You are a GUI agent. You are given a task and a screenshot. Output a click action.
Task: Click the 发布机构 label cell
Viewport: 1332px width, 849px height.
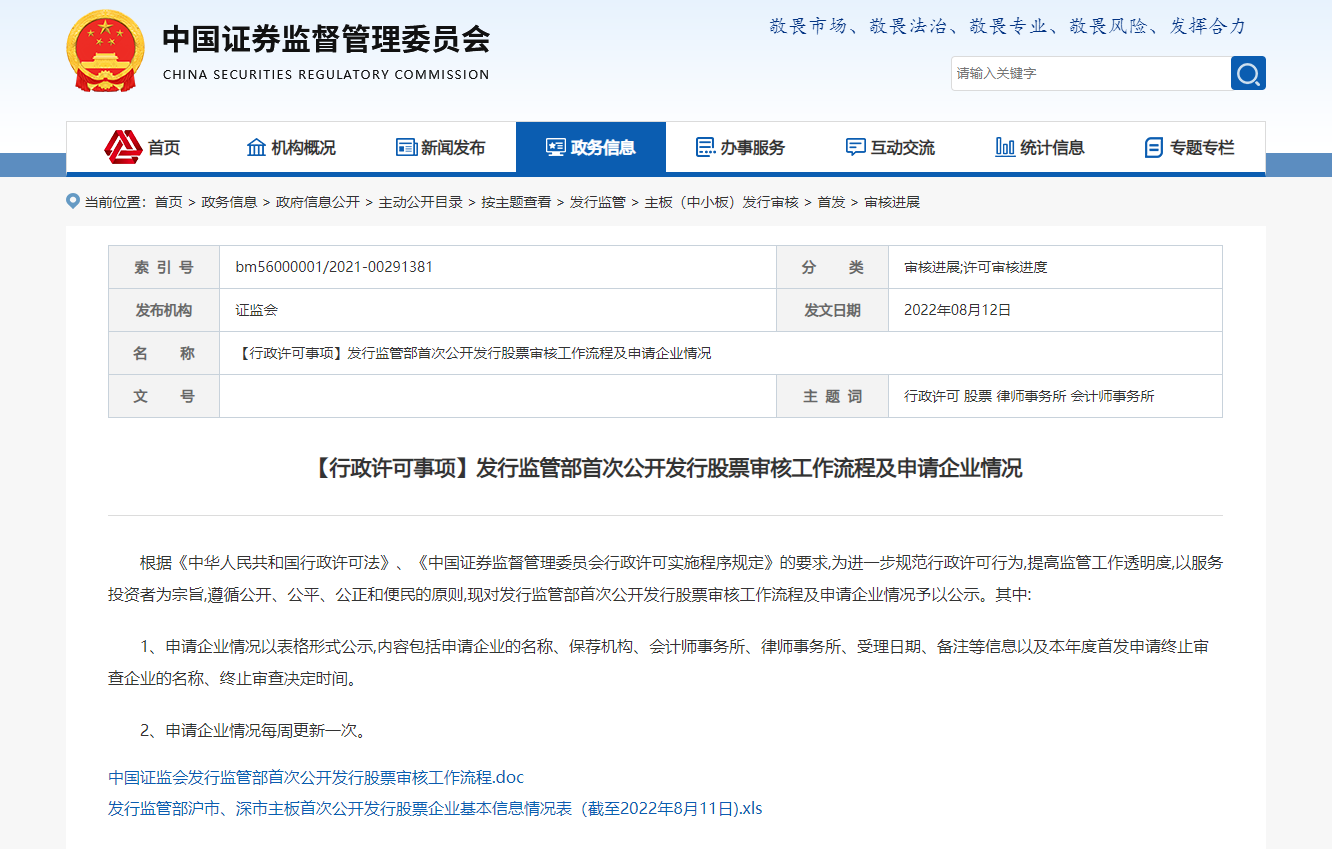[164, 310]
